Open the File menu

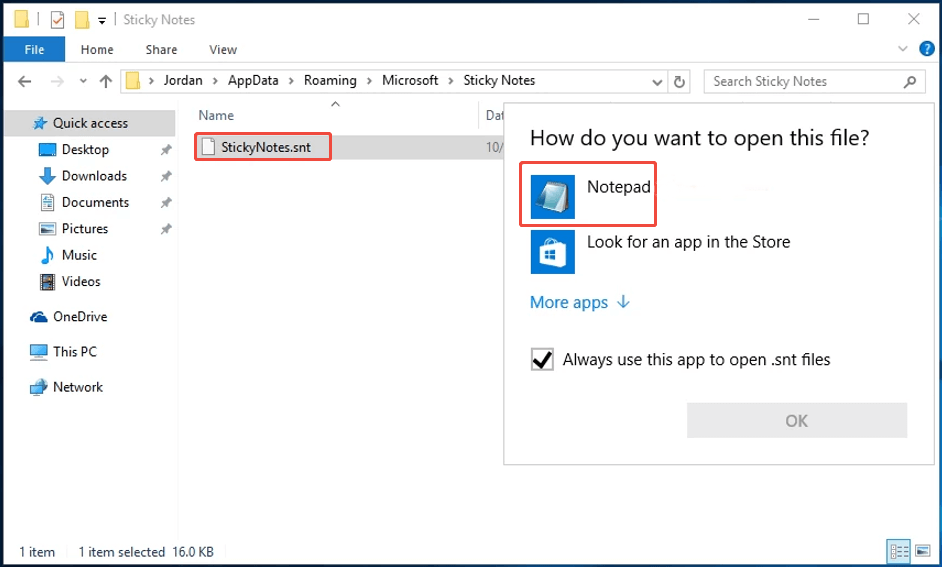(x=34, y=49)
